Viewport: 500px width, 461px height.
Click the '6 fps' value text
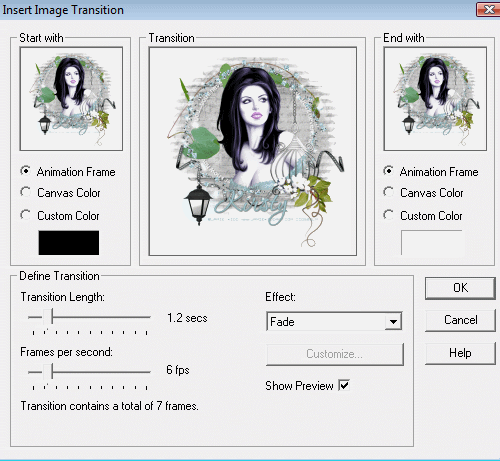point(178,370)
